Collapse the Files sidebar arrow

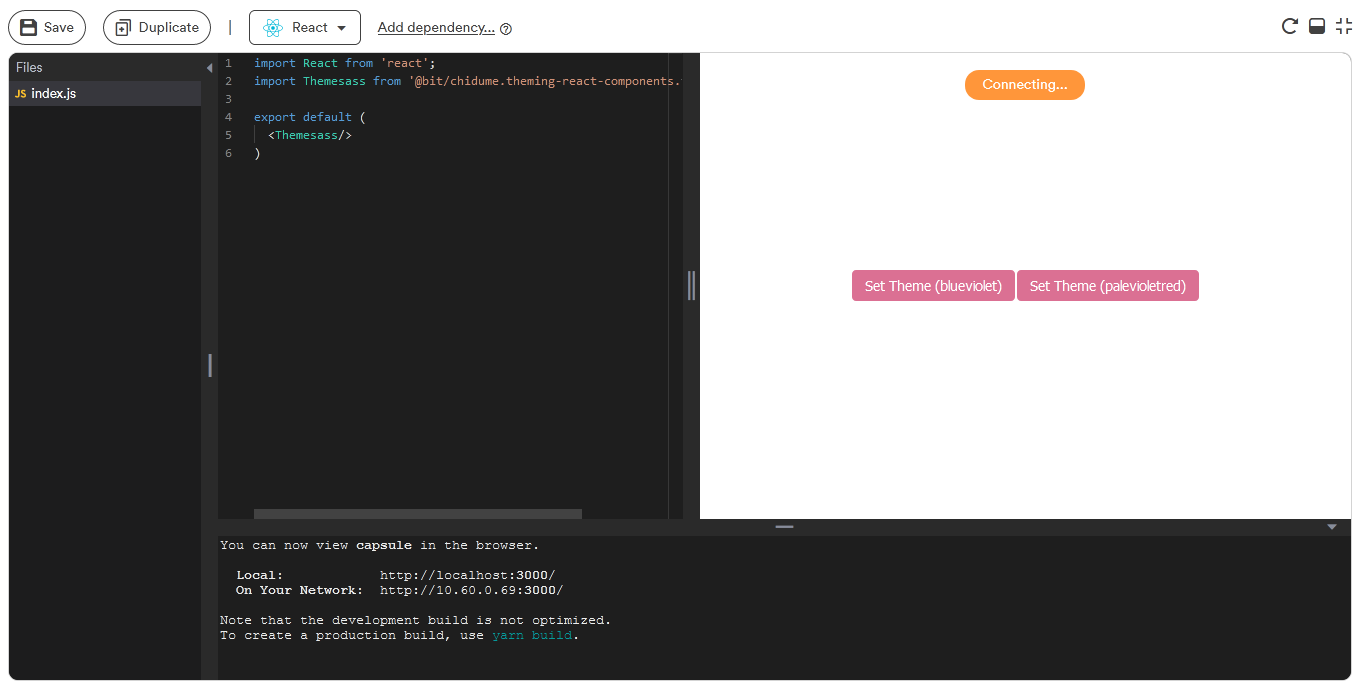[x=208, y=66]
